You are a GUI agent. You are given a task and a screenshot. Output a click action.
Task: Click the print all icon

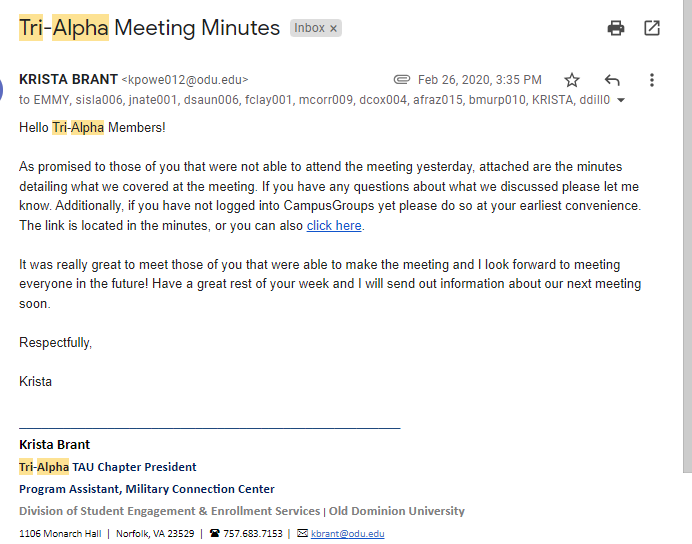coord(616,28)
